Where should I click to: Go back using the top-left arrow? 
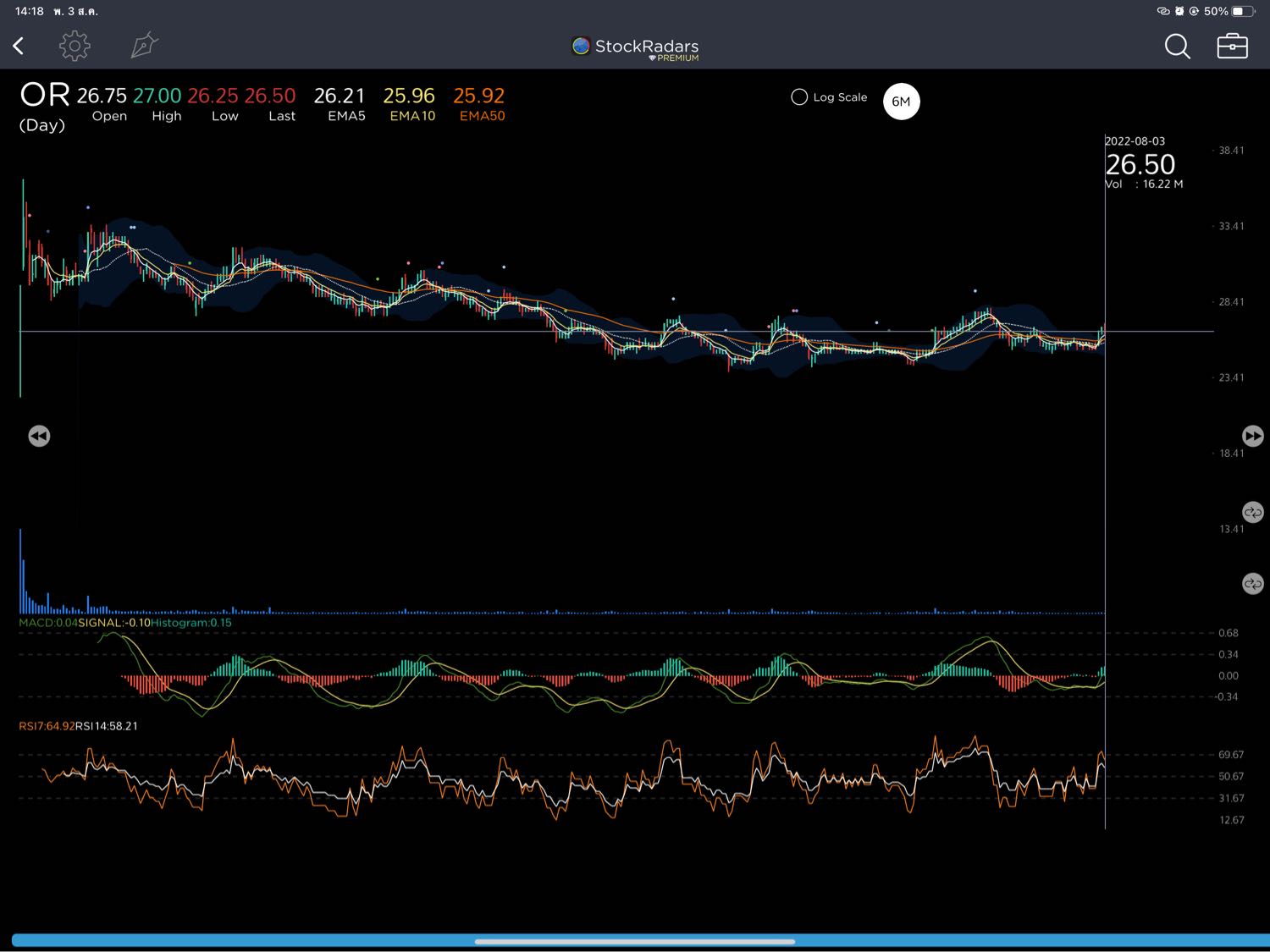[19, 46]
